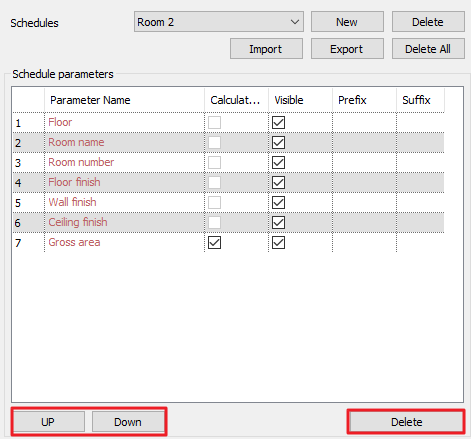This screenshot has width=471, height=439.
Task: Move parameter up with UP button
Action: tap(48, 422)
